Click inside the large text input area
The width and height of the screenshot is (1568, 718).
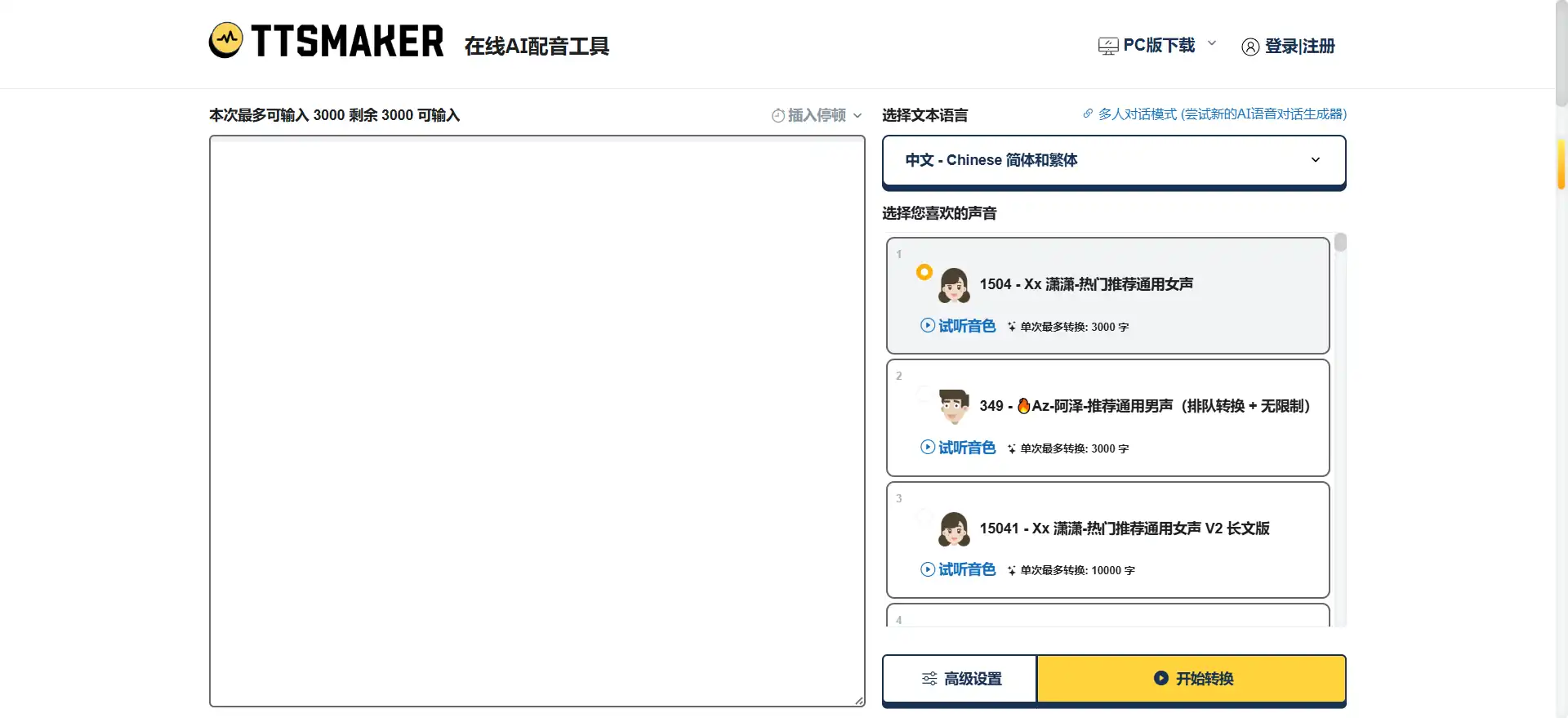pyautogui.click(x=537, y=421)
